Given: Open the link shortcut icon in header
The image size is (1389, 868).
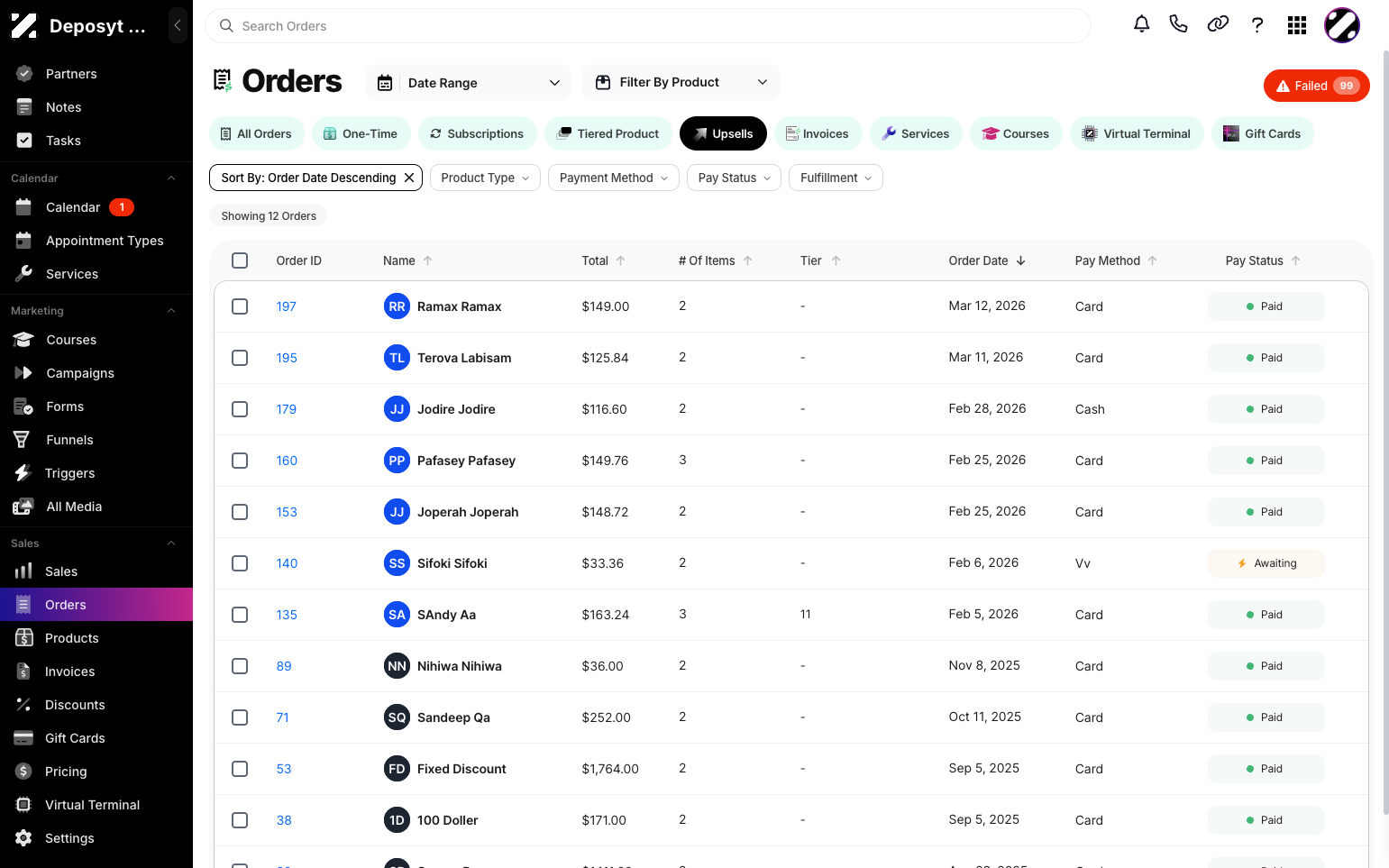Looking at the screenshot, I should (x=1218, y=24).
